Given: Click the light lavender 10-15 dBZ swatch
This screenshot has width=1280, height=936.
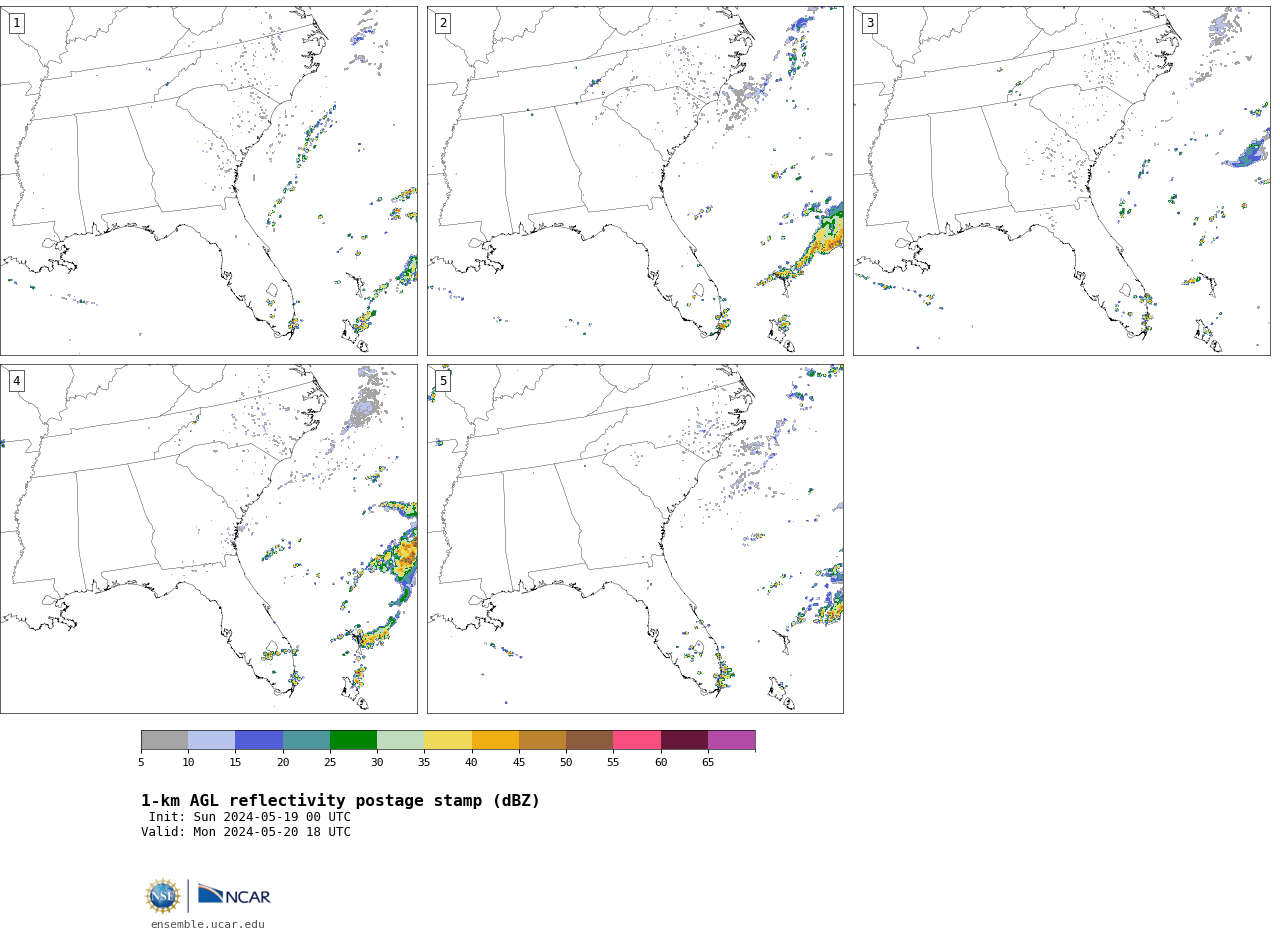Looking at the screenshot, I should pos(211,740).
